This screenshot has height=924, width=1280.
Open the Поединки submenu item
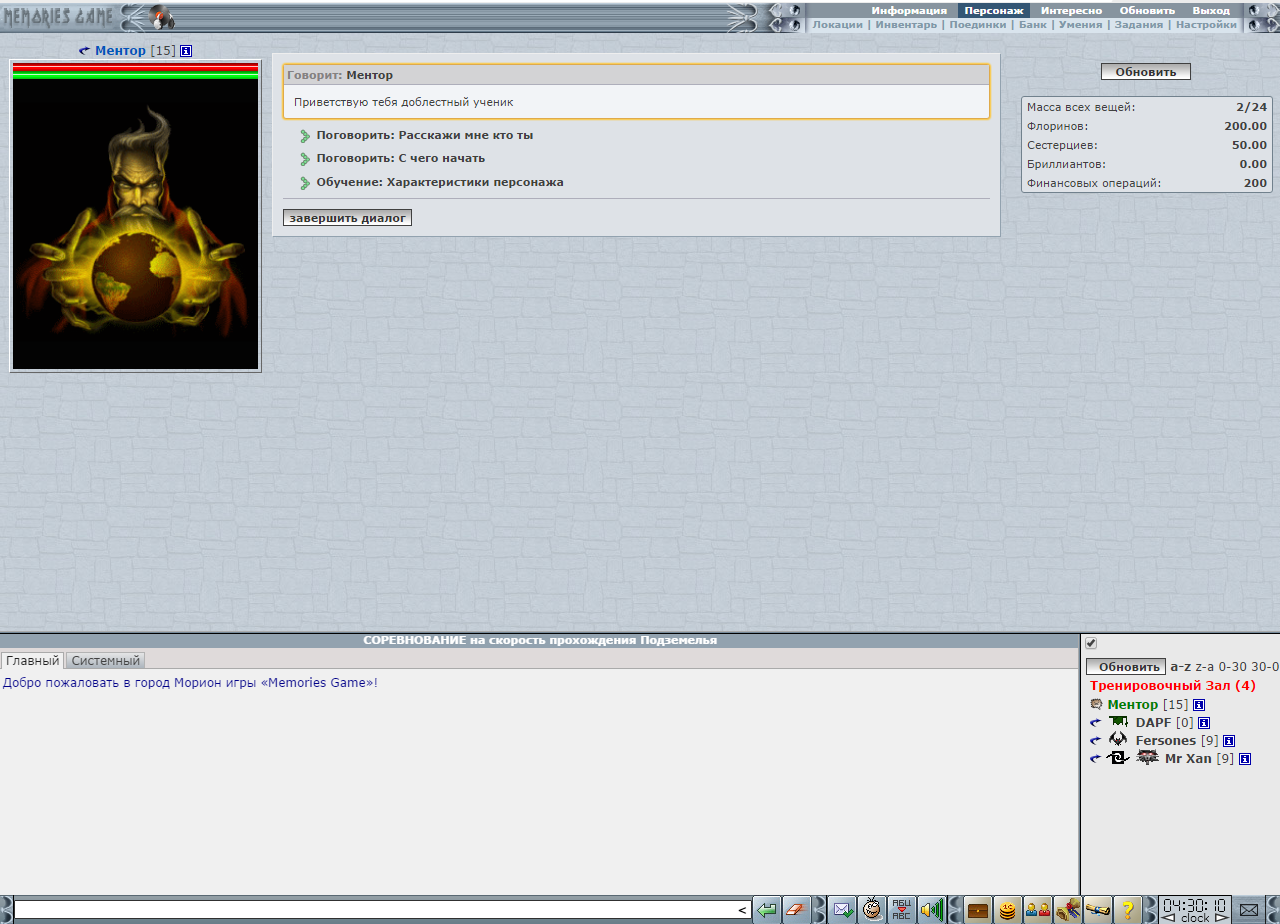[x=978, y=25]
